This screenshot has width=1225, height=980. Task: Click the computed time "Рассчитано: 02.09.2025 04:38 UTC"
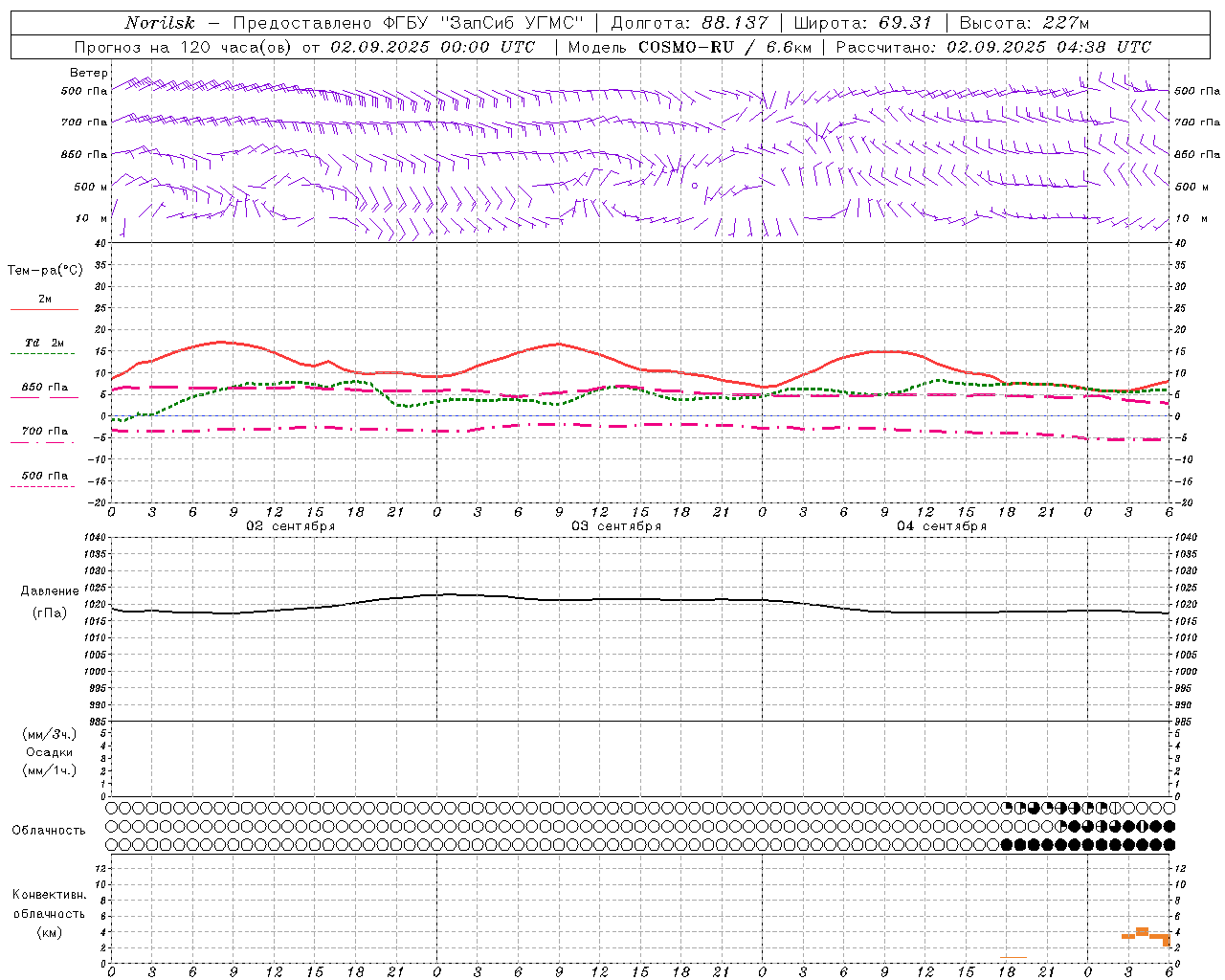point(993,47)
